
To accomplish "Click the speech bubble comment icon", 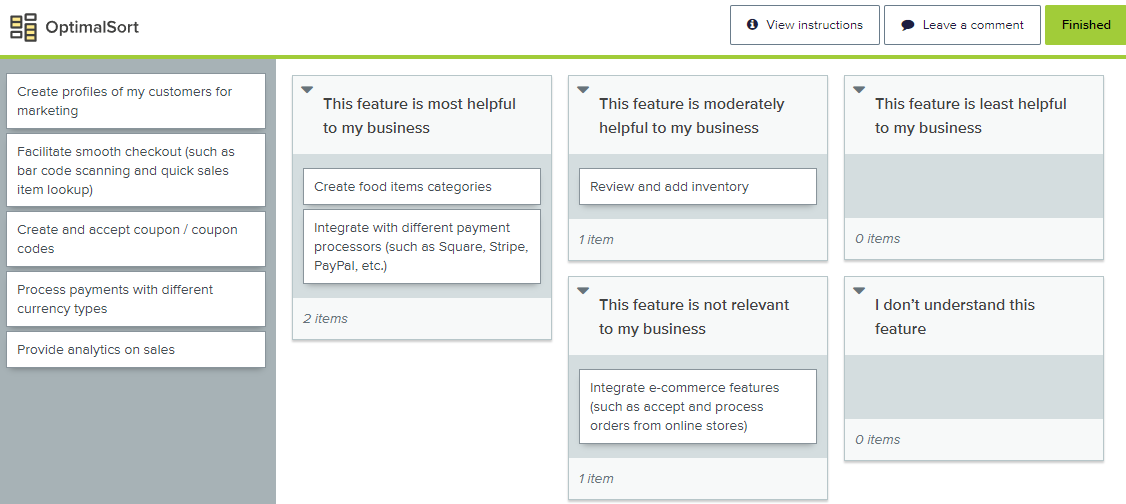I will click(907, 25).
